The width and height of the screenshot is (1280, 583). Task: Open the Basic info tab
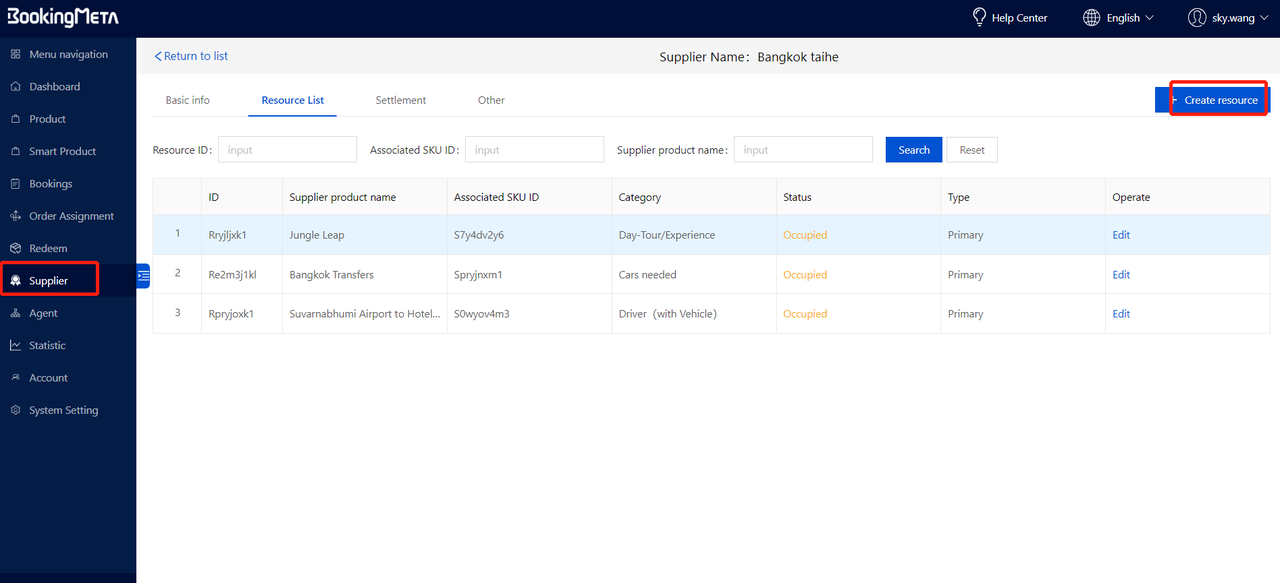(187, 100)
